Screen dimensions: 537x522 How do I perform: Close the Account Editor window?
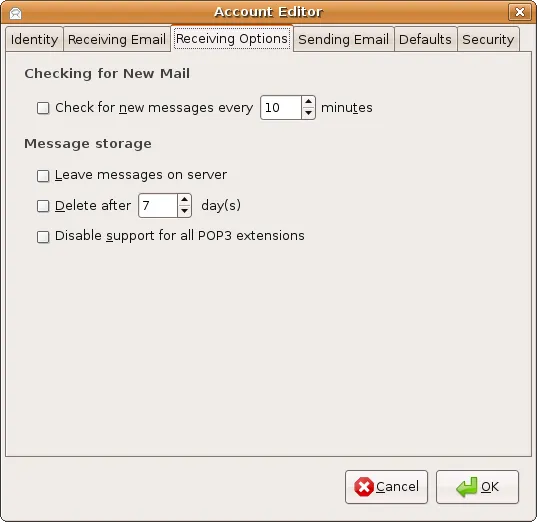click(x=520, y=12)
